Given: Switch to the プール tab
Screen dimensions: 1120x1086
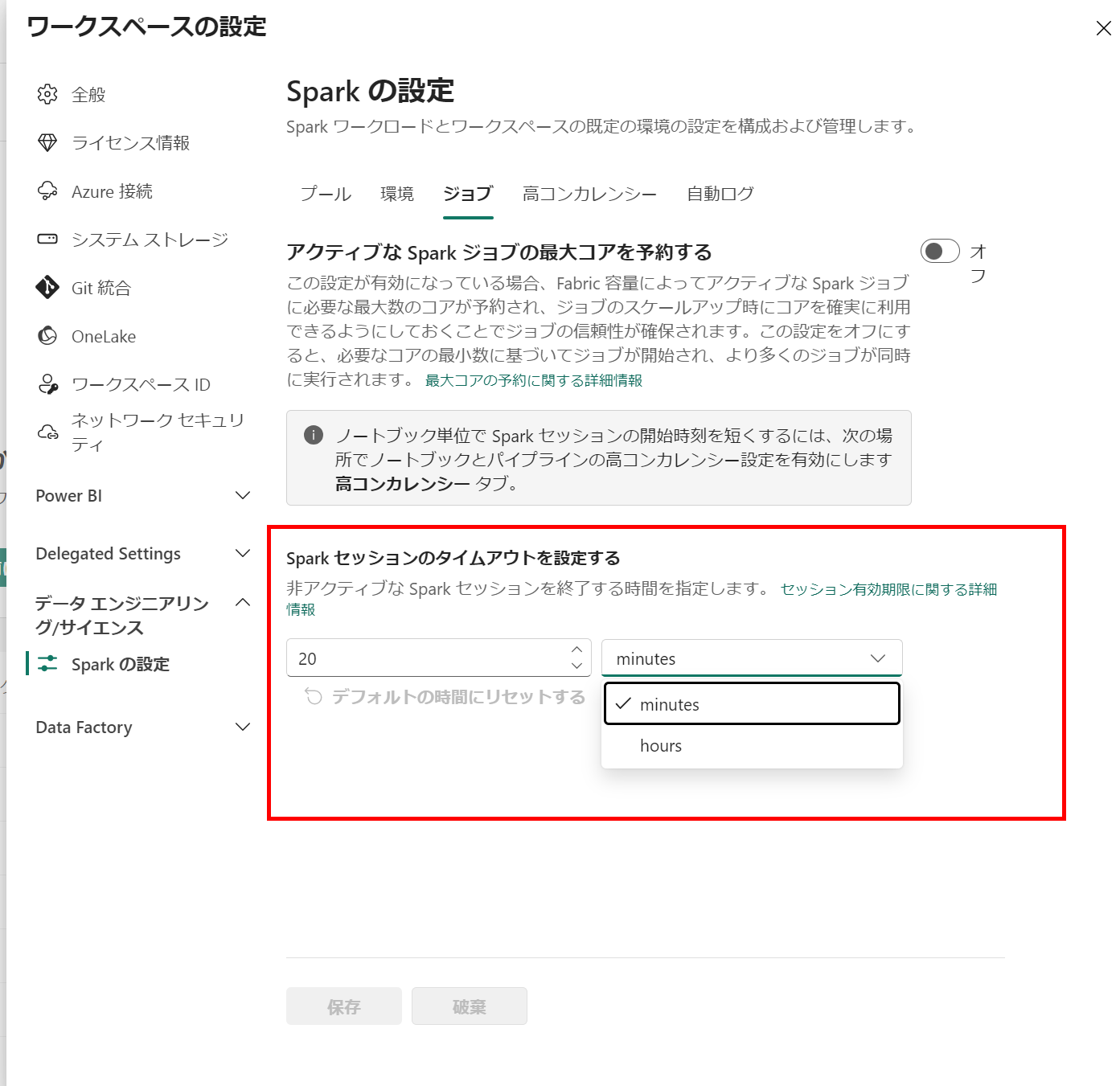Looking at the screenshot, I should coord(326,194).
